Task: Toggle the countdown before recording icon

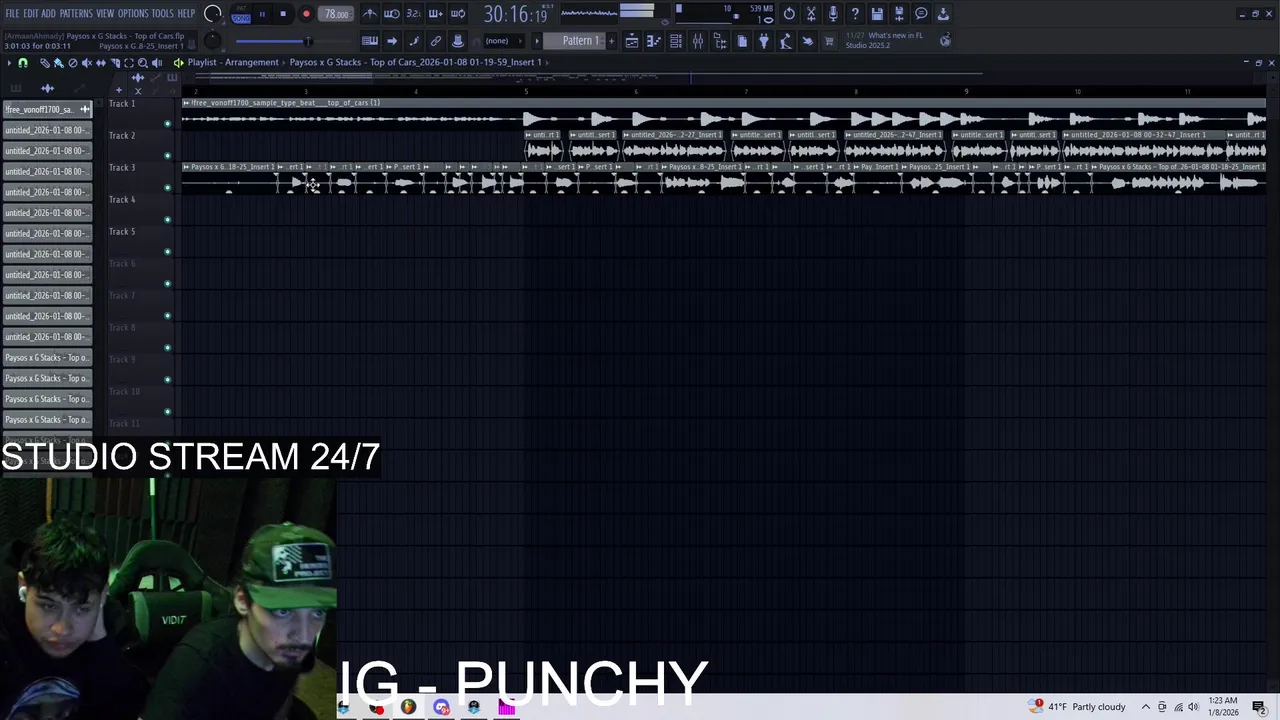Action: (413, 14)
